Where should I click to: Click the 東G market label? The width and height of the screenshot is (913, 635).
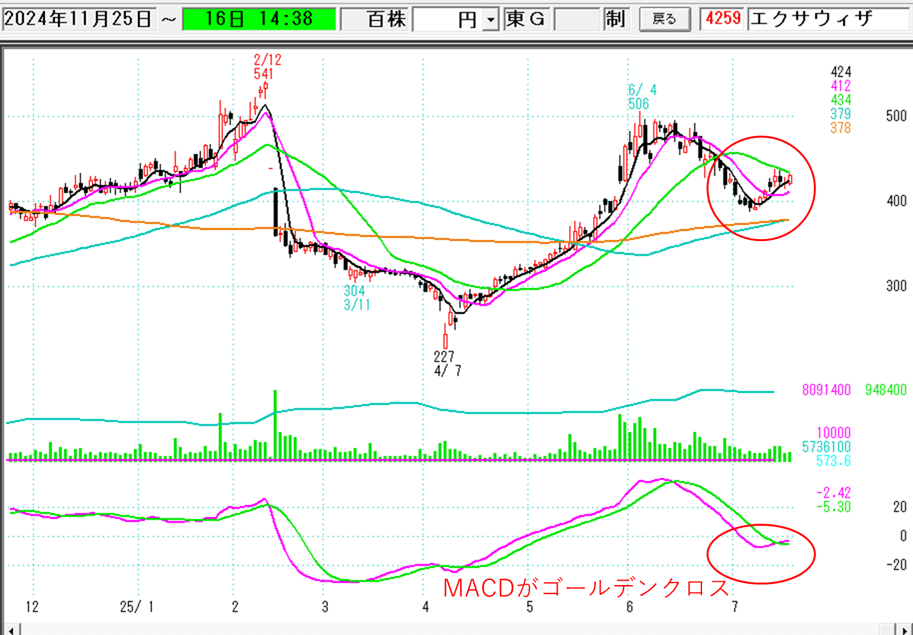(x=525, y=19)
